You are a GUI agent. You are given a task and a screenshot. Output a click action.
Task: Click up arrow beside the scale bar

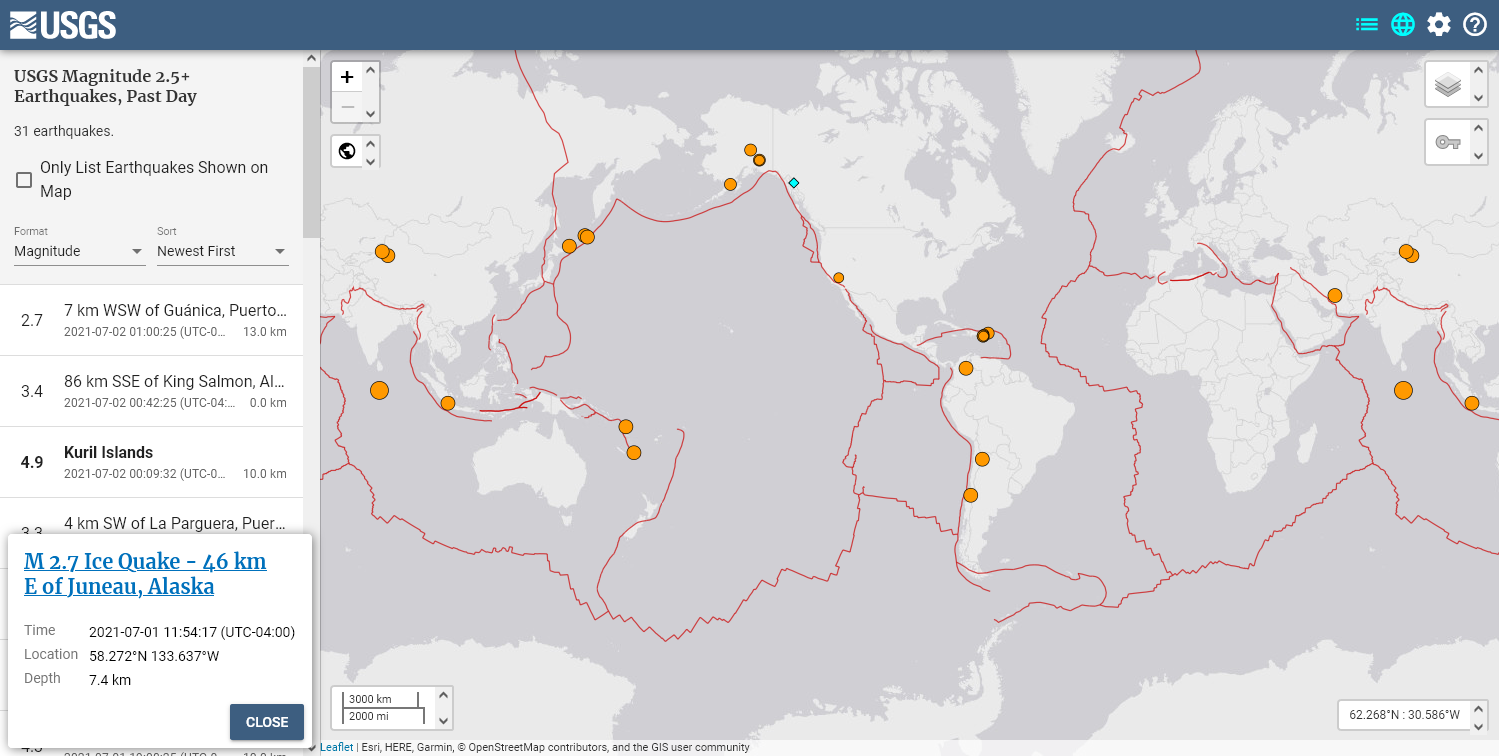coord(443,695)
